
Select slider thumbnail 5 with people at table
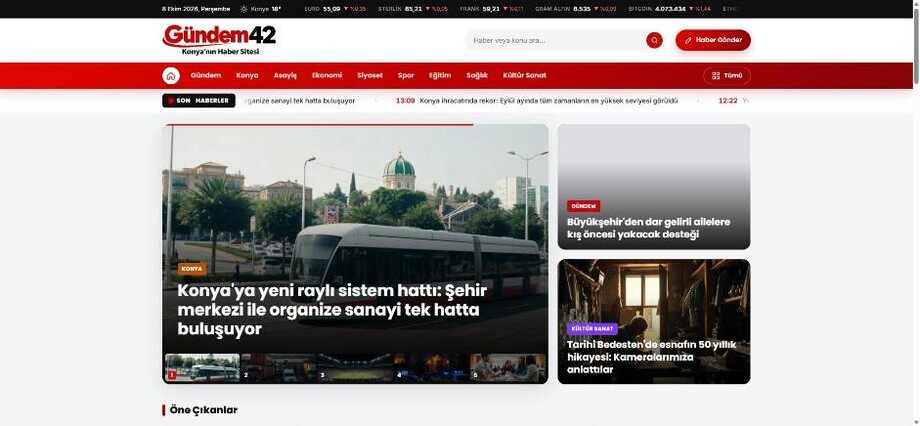pyautogui.click(x=508, y=368)
